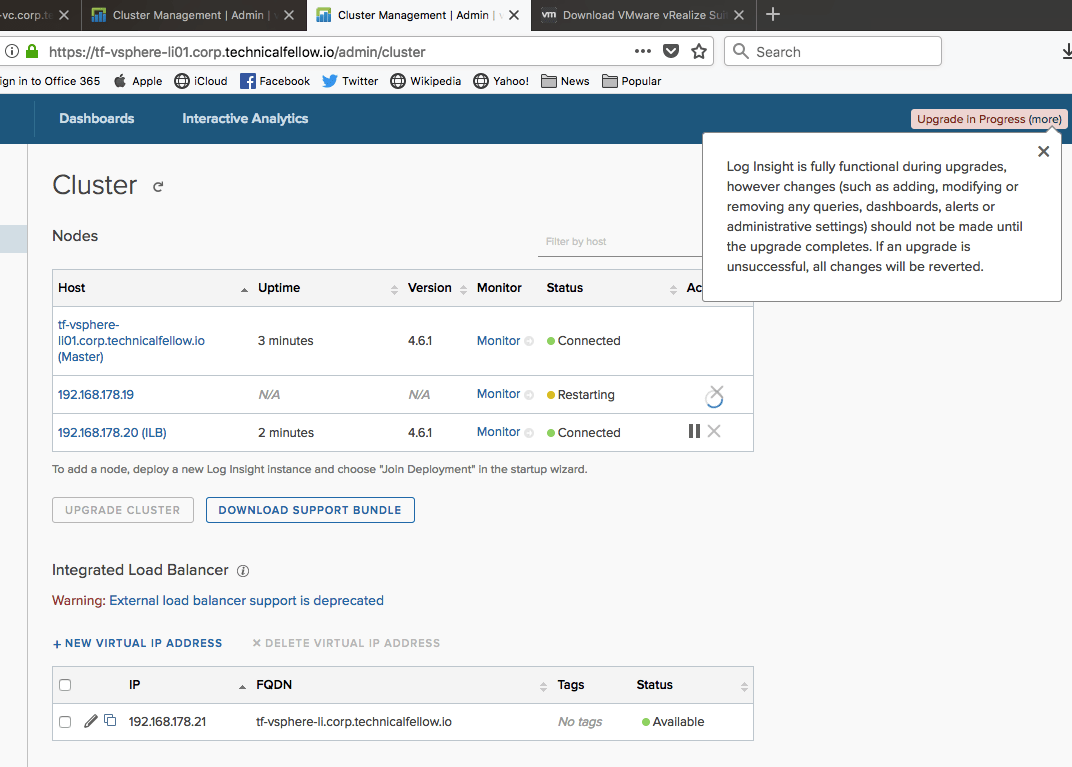View secure connection padlock details
This screenshot has height=767, width=1072.
click(x=32, y=51)
